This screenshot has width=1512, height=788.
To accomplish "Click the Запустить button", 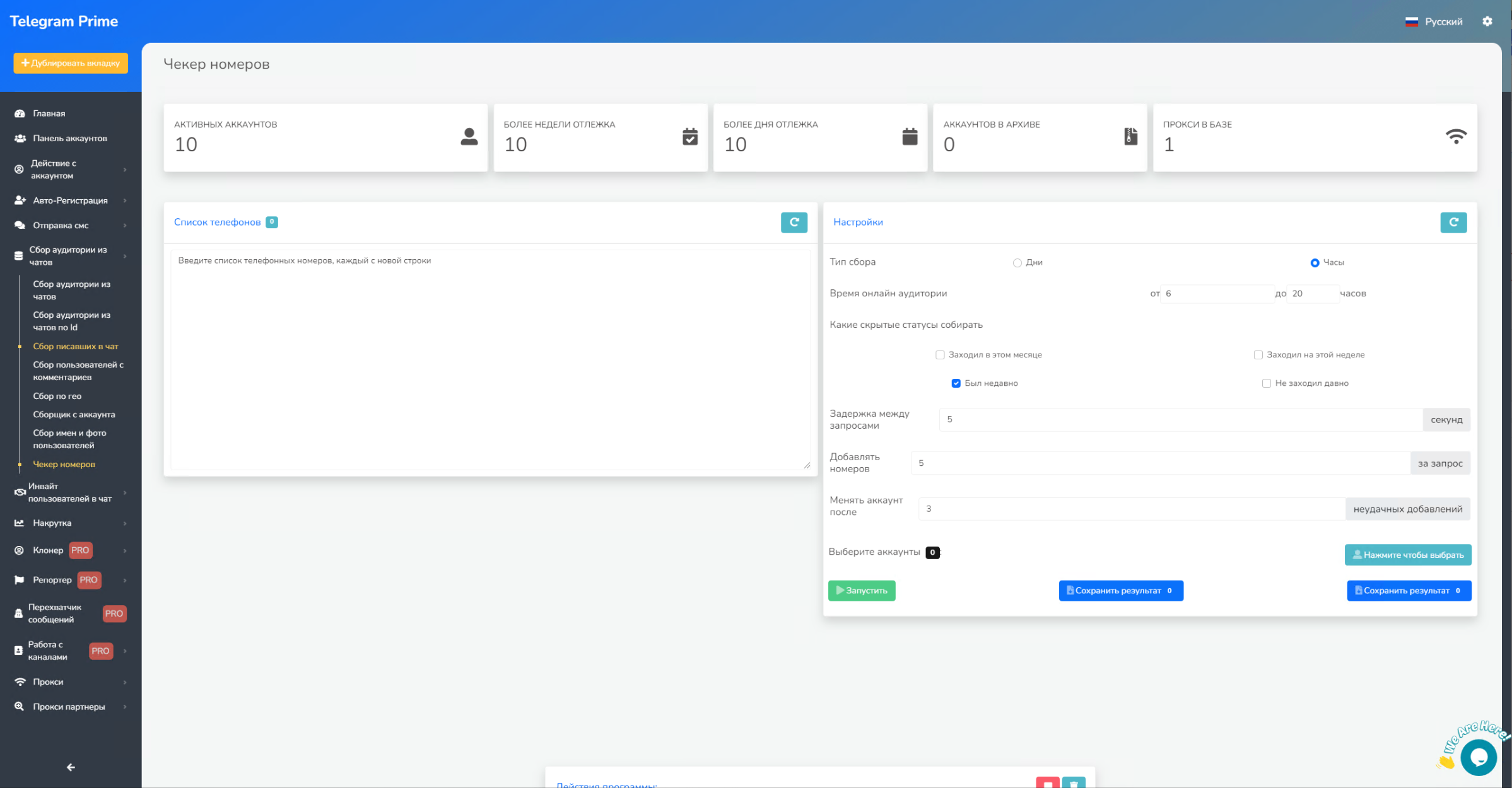I will (x=862, y=591).
